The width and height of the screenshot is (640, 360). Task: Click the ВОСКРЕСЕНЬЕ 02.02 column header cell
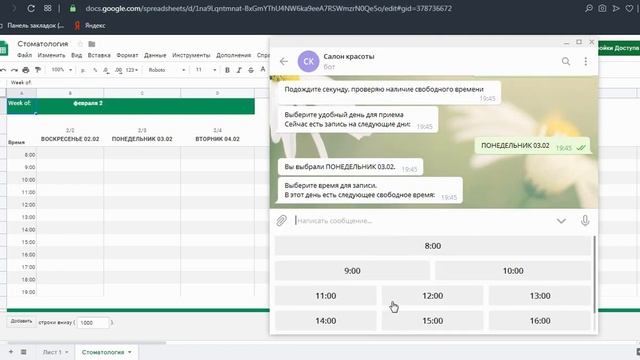(70, 139)
